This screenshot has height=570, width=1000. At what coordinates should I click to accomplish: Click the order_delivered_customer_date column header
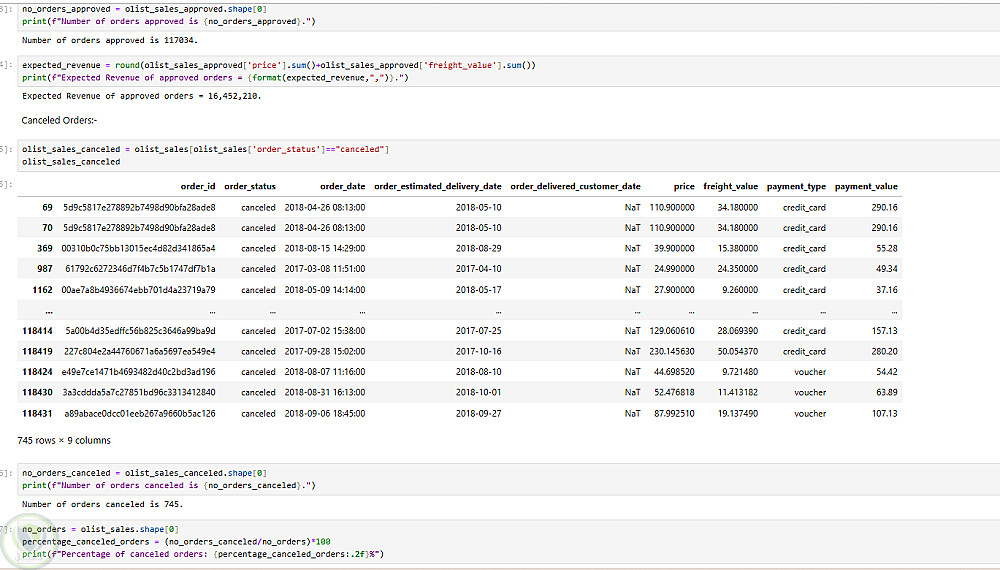[575, 186]
